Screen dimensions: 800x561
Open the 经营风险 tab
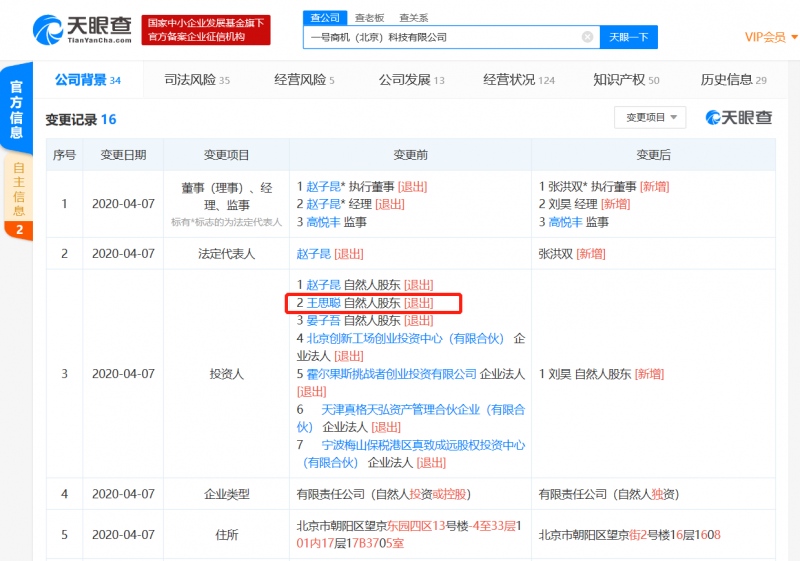tap(304, 80)
